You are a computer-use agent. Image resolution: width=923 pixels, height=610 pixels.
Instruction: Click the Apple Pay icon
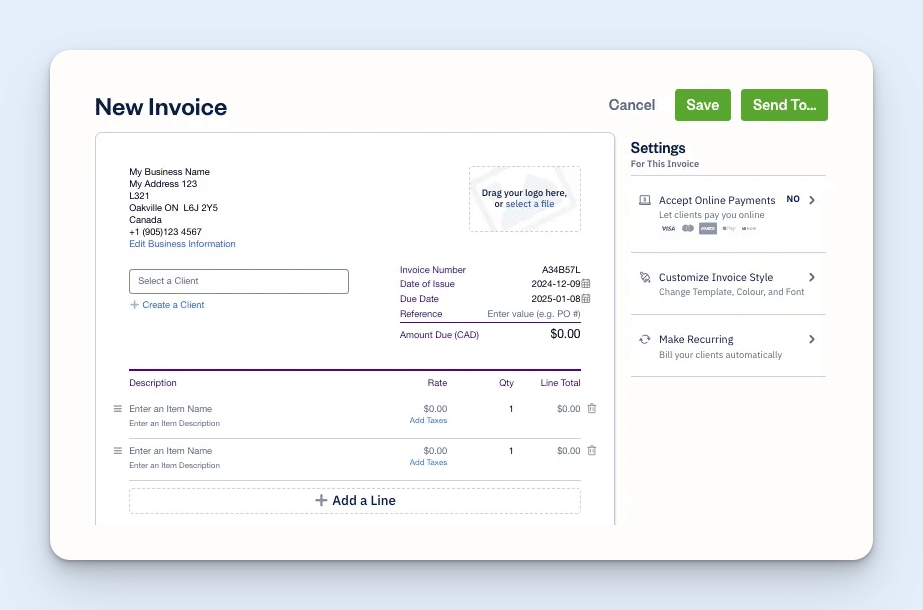click(x=729, y=228)
